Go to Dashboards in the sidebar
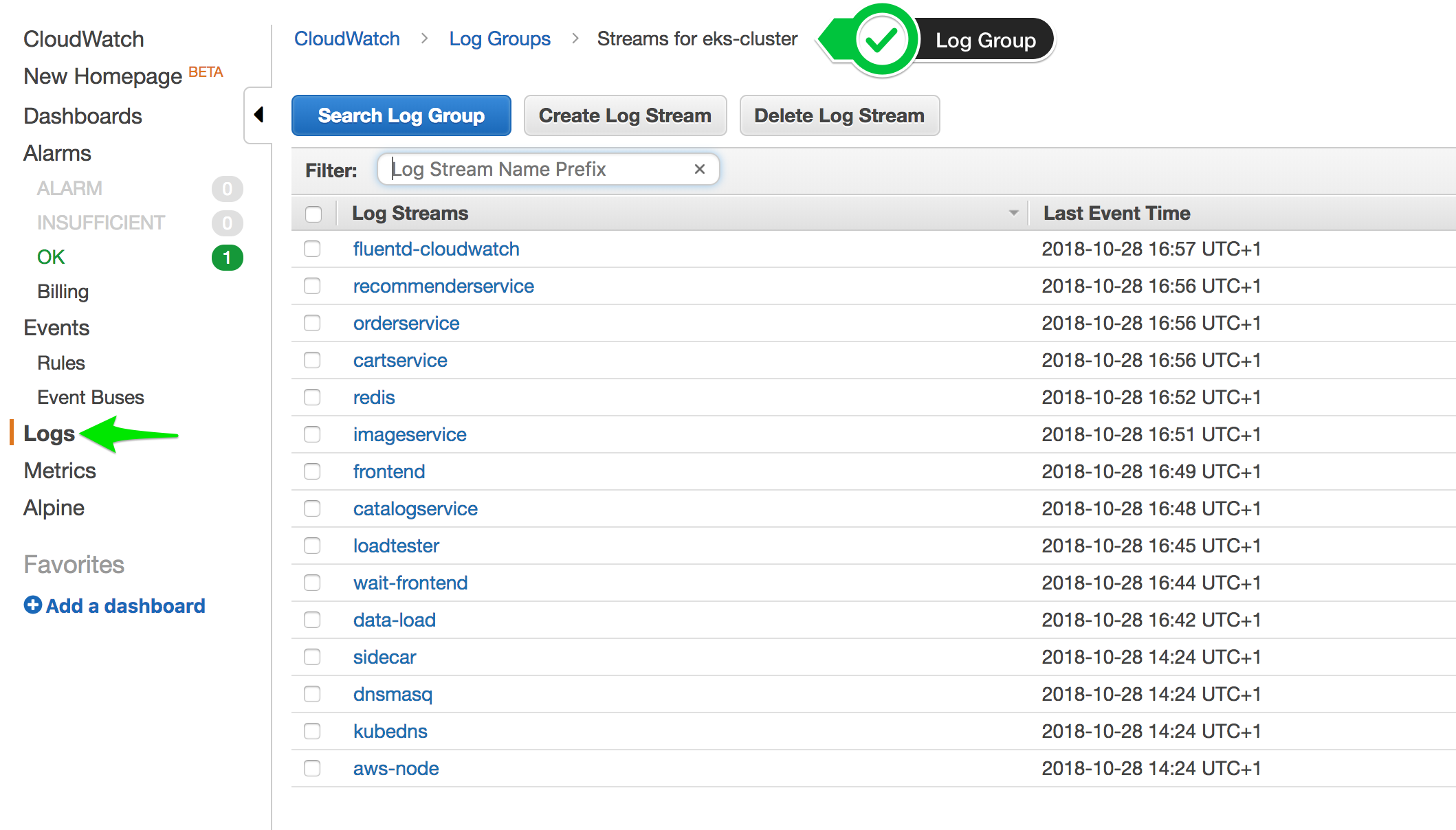Image resolution: width=1456 pixels, height=830 pixels. (82, 116)
